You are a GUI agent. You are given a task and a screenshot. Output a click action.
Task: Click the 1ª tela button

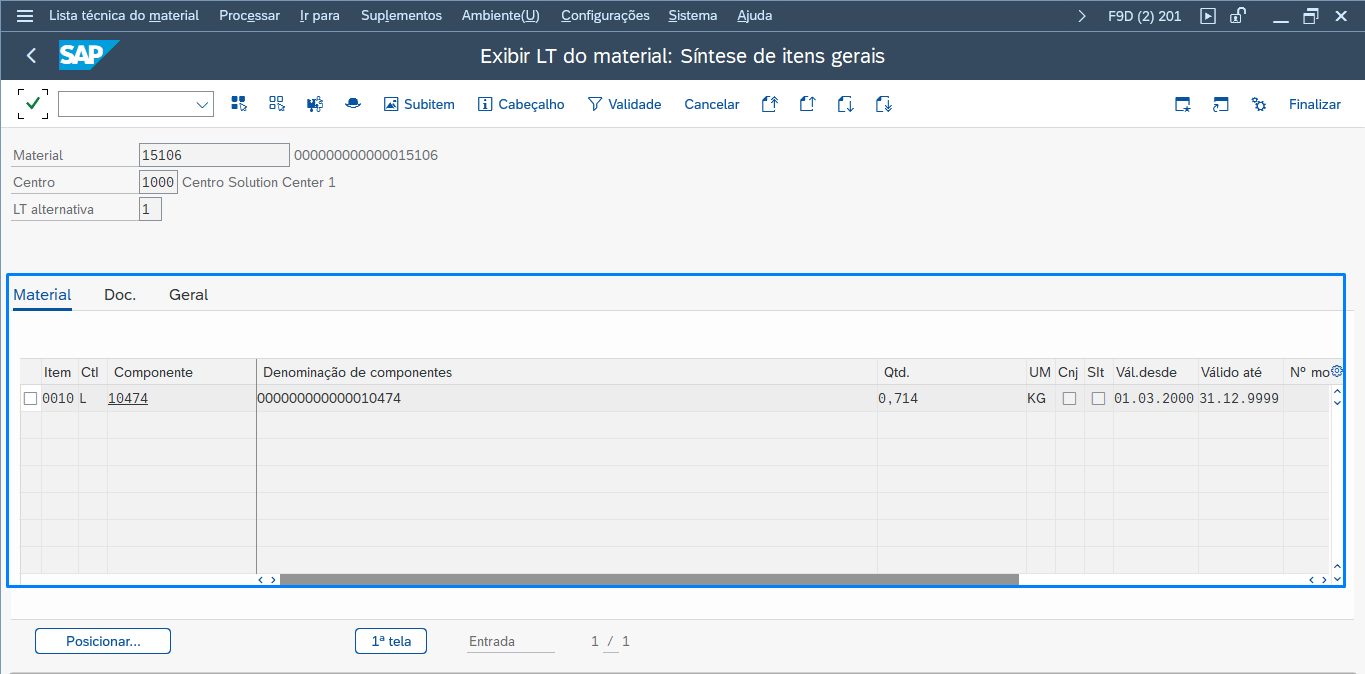click(x=391, y=641)
